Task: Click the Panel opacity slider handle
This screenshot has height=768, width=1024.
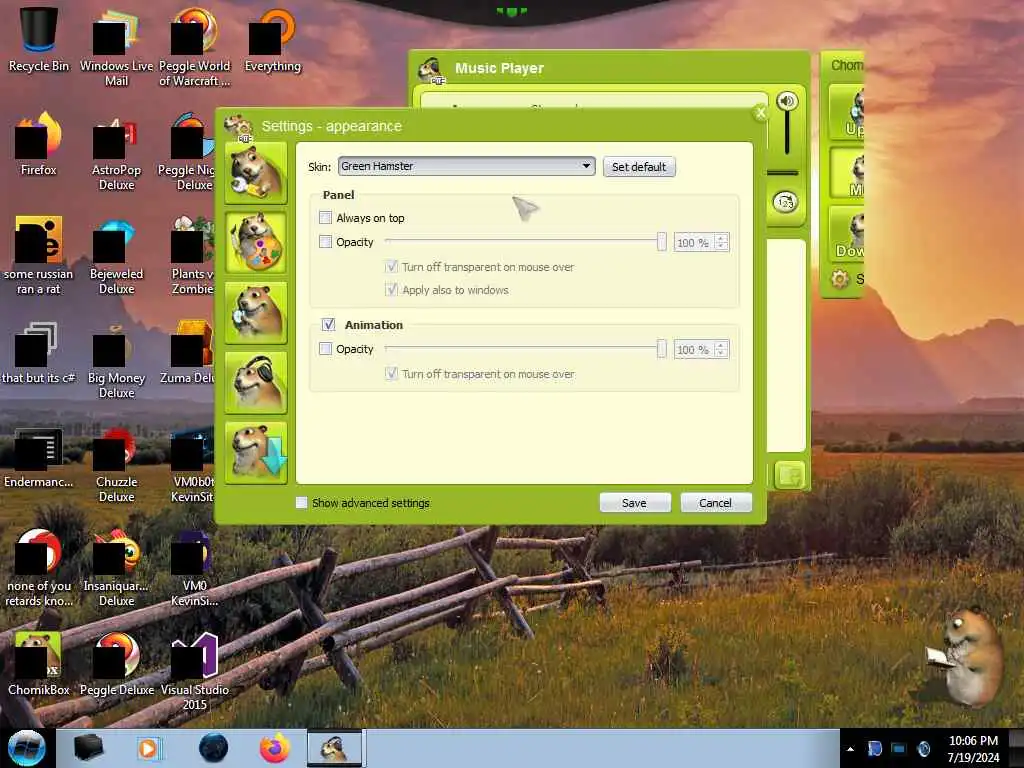Action: [x=662, y=242]
